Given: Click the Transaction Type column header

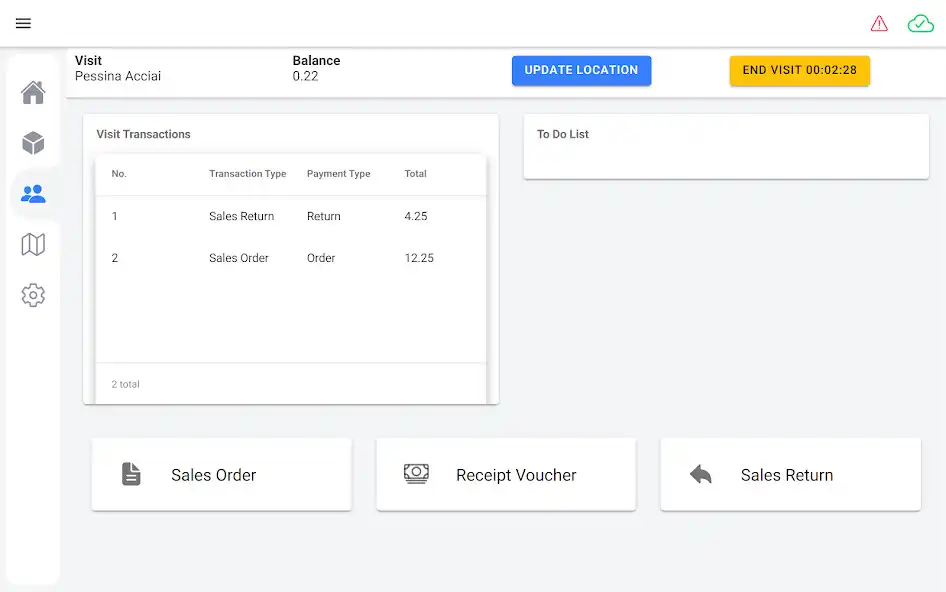Looking at the screenshot, I should point(247,174).
